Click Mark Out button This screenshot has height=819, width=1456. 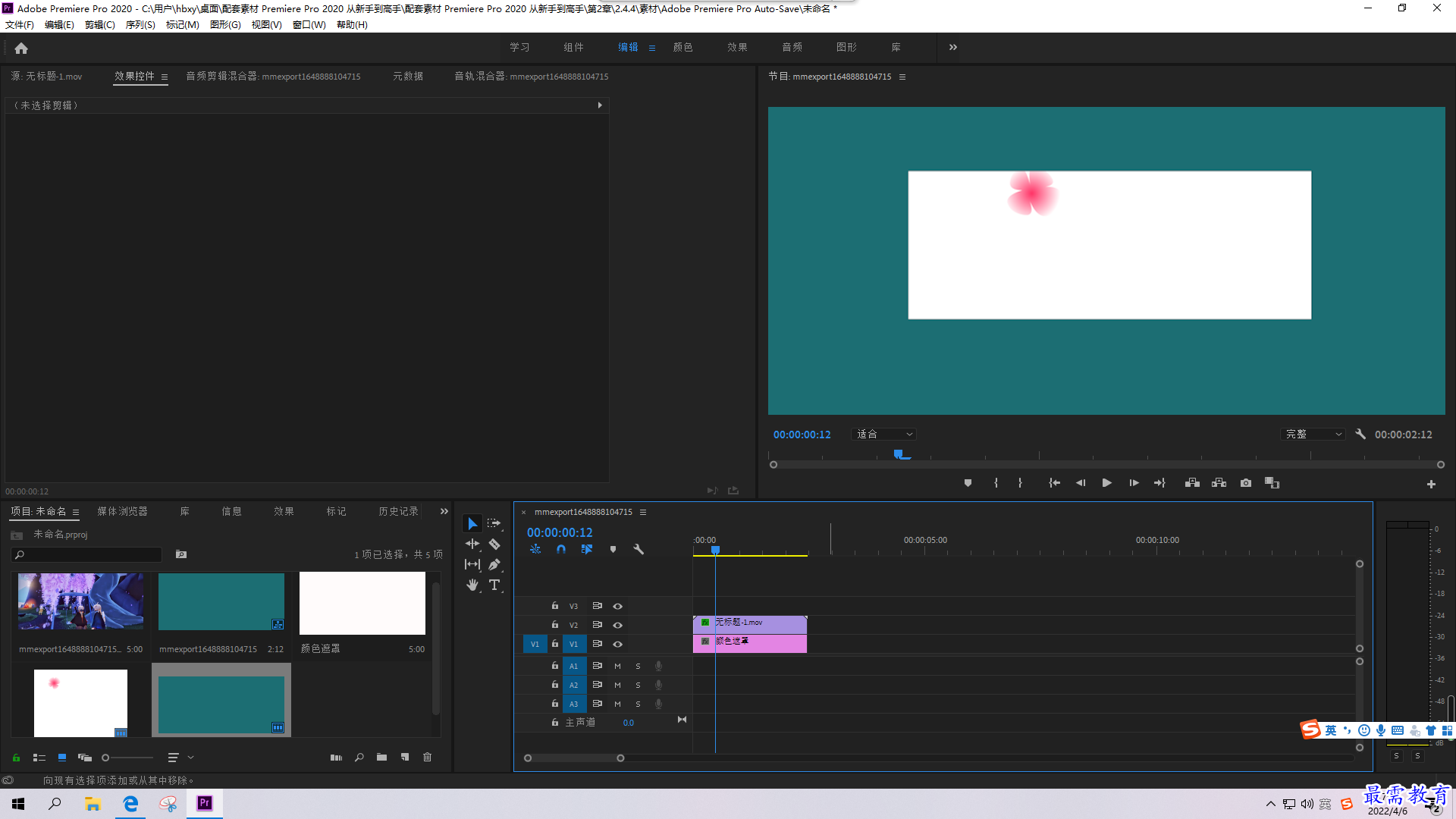[x=1020, y=483]
